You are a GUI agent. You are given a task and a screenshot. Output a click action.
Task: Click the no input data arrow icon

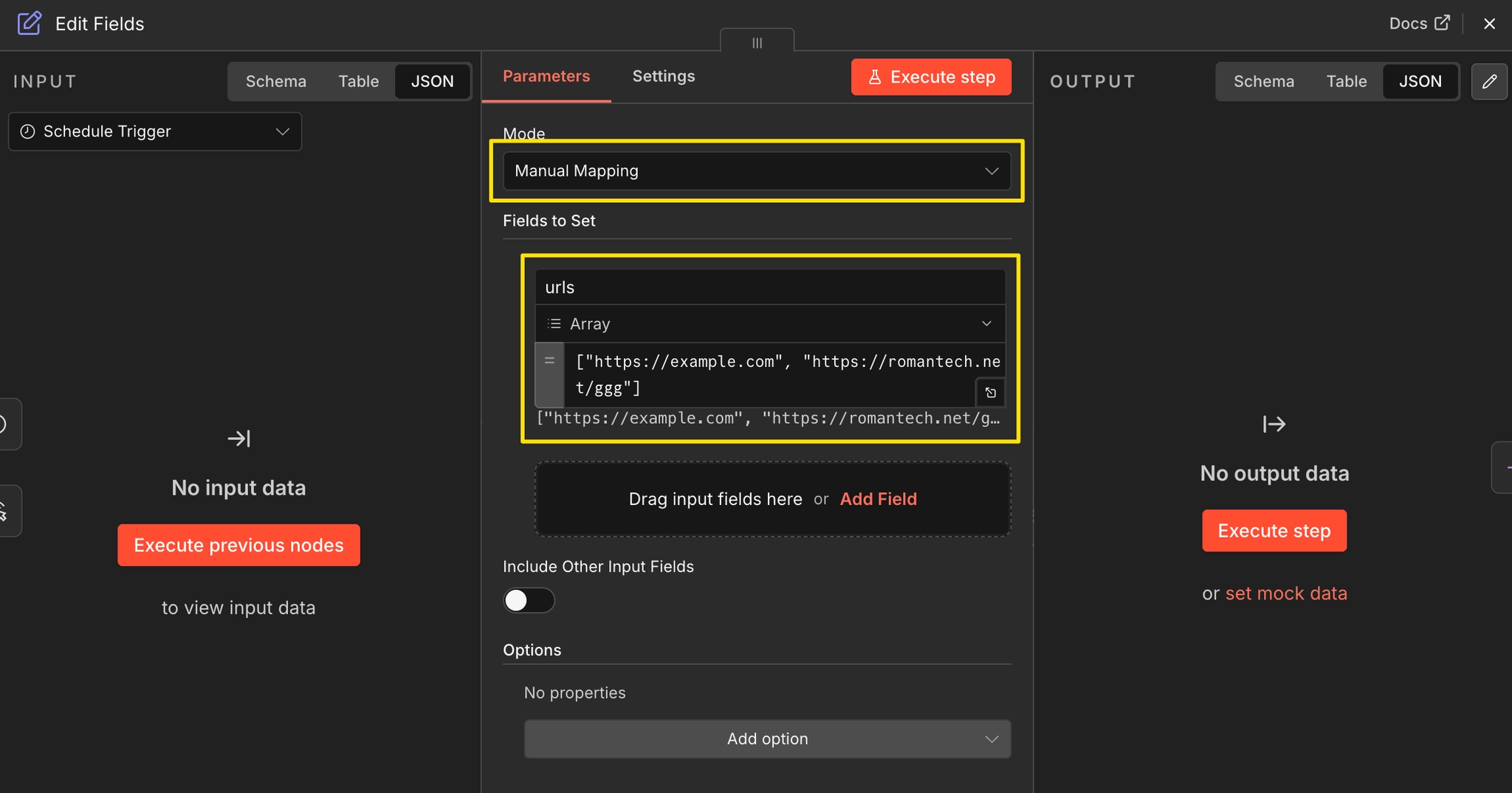[238, 439]
